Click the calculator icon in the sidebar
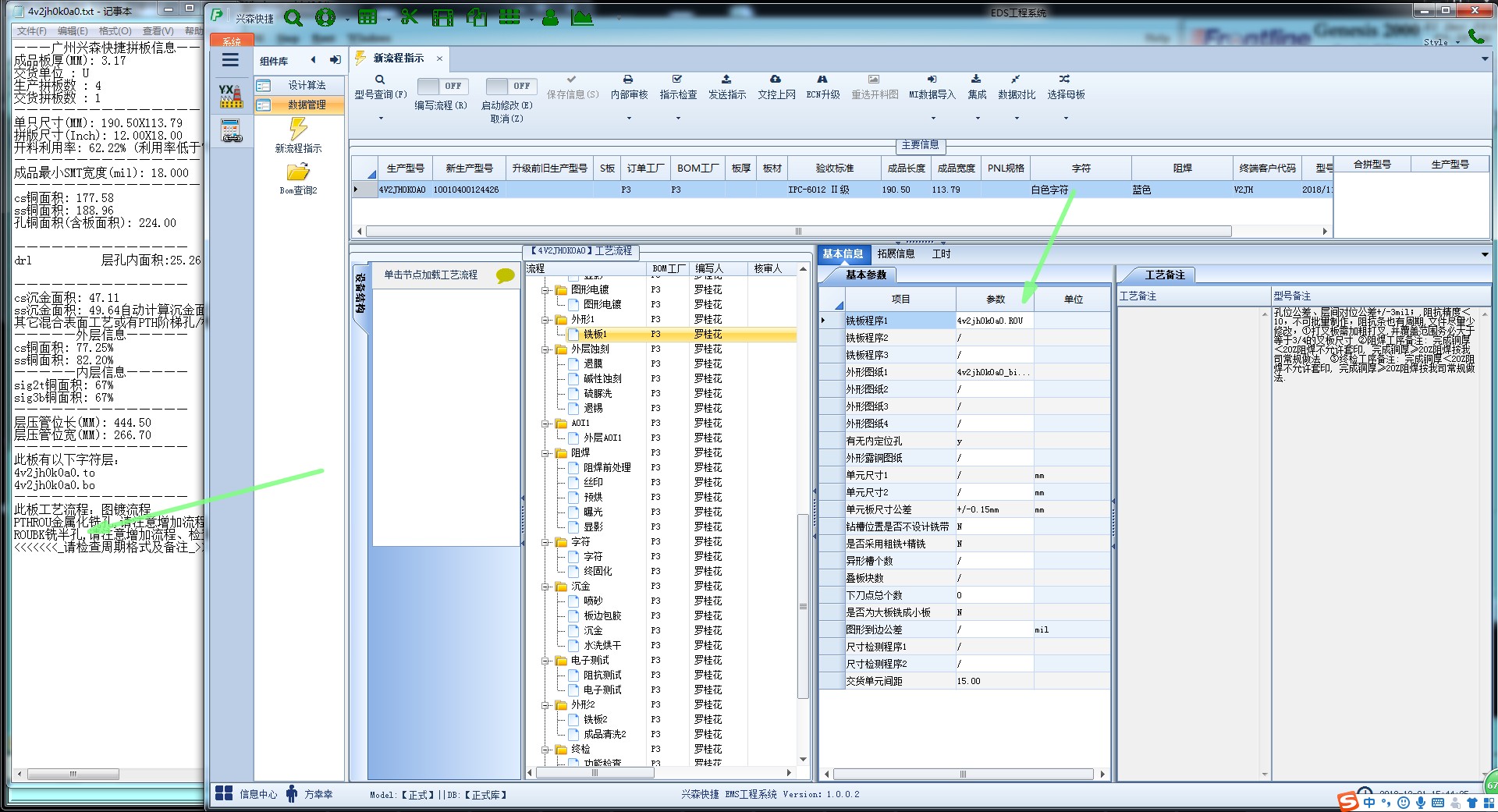 coord(231,130)
